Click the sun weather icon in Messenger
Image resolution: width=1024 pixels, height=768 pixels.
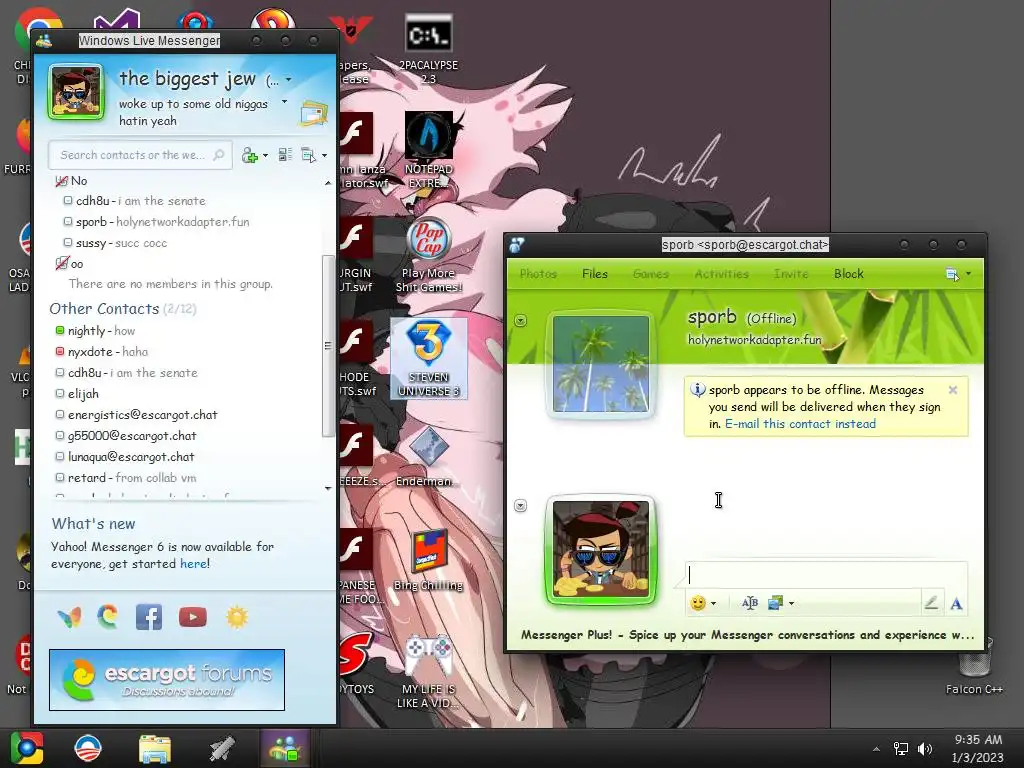pos(236,617)
